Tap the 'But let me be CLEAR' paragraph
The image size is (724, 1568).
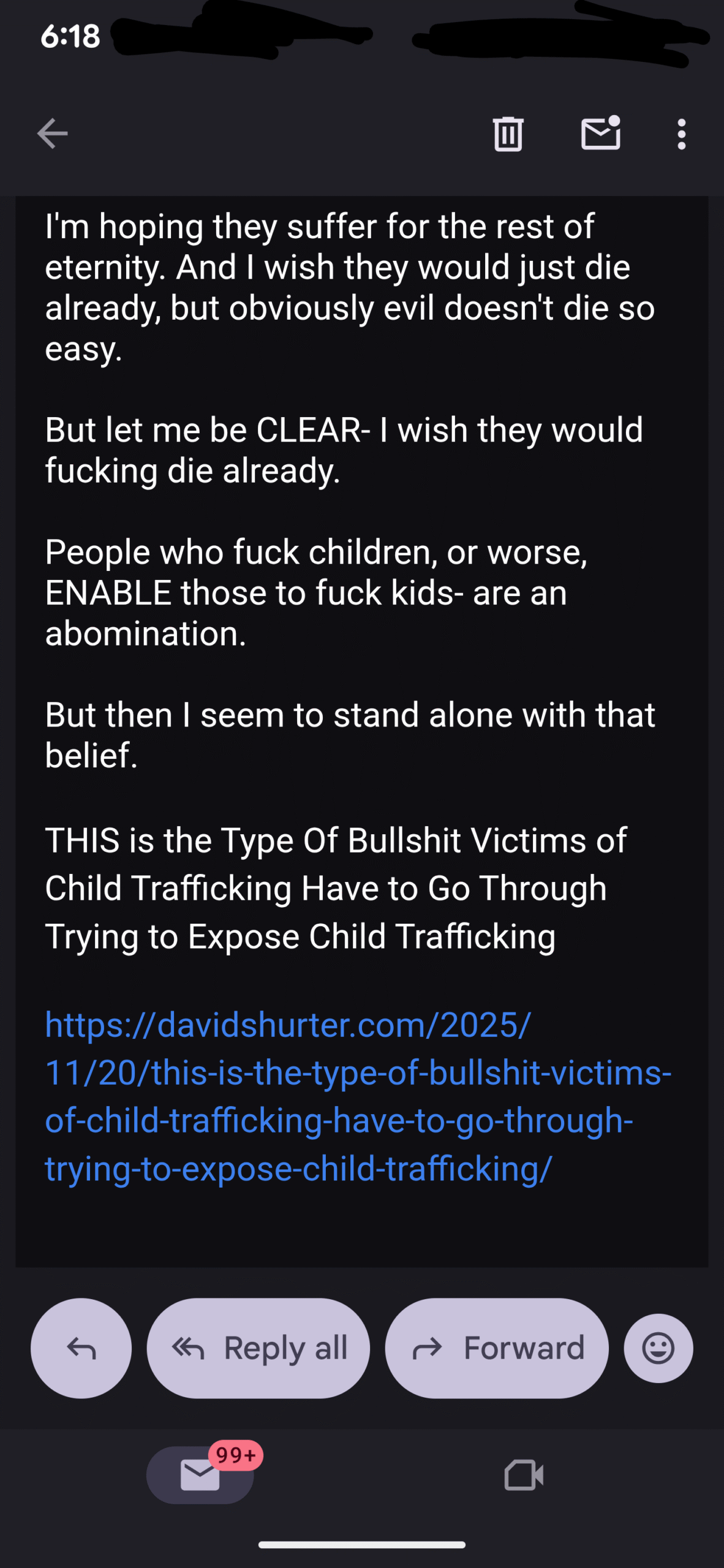(x=344, y=450)
